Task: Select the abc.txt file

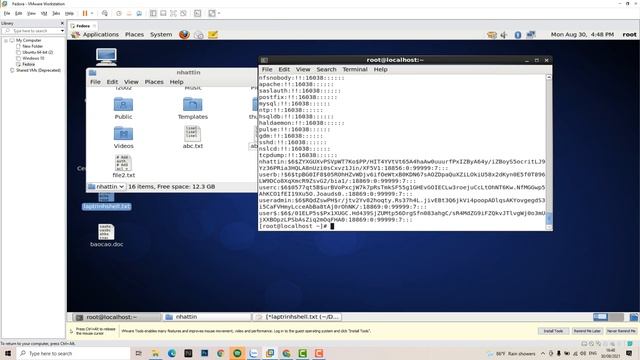Action: 193,138
